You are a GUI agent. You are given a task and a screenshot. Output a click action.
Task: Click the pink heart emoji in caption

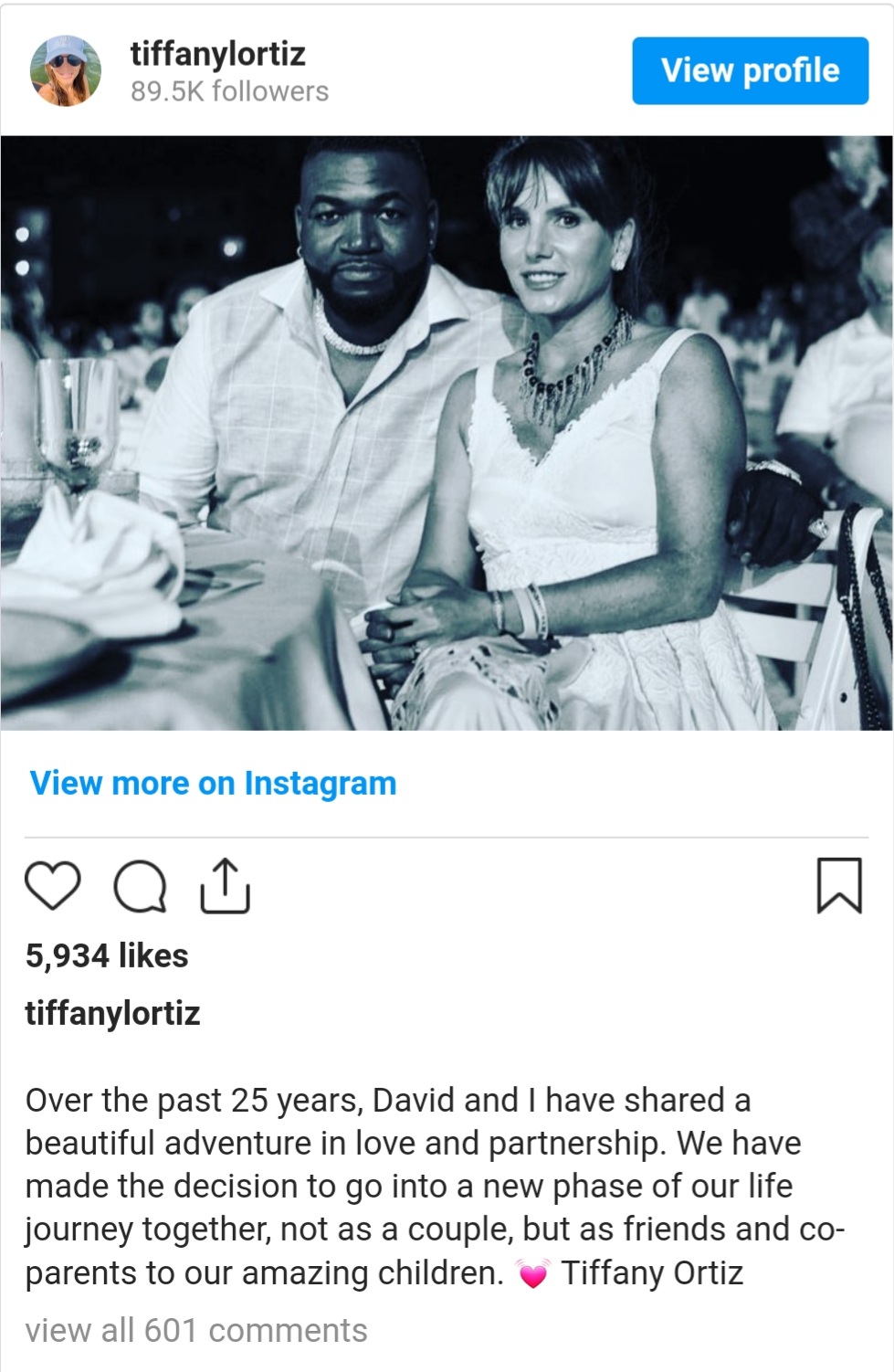coord(533,1273)
